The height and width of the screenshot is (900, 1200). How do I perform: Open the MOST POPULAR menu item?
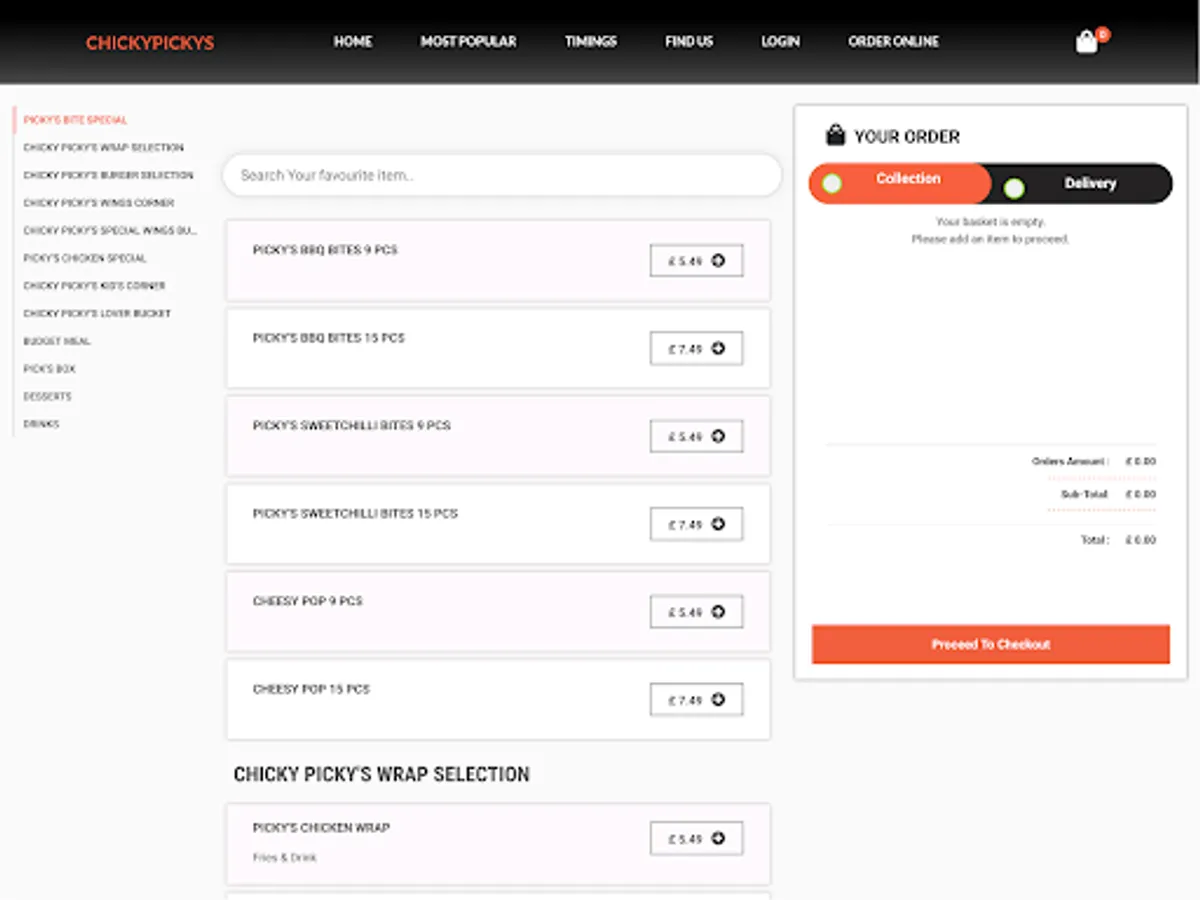[468, 41]
